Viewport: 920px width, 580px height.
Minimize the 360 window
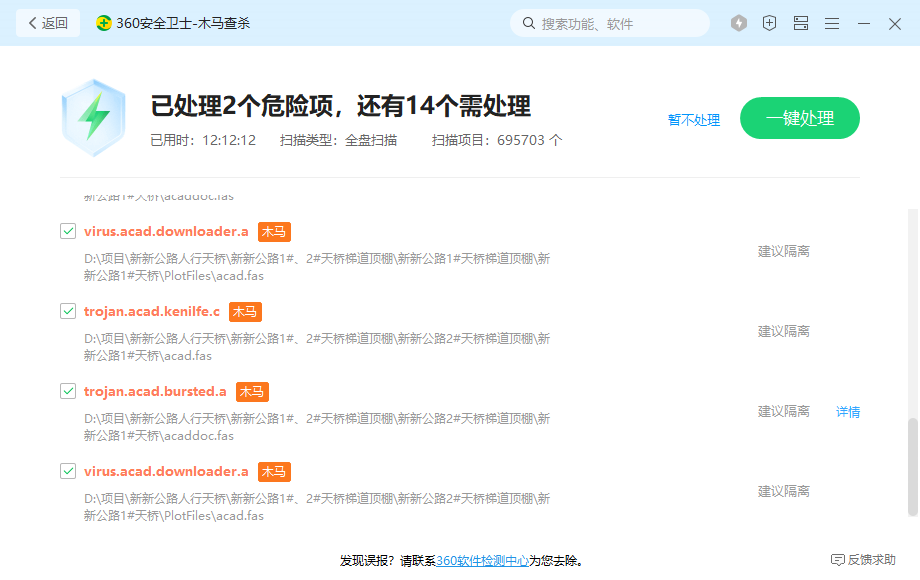click(x=864, y=23)
